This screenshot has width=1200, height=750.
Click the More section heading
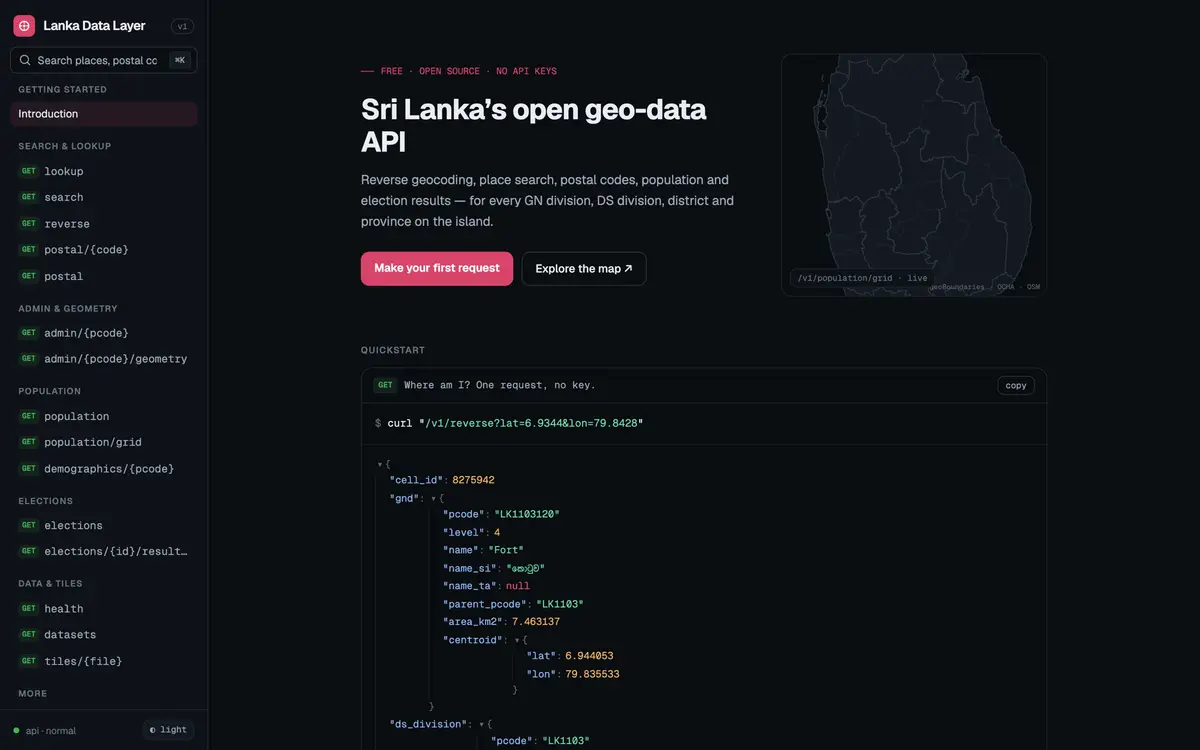point(32,693)
